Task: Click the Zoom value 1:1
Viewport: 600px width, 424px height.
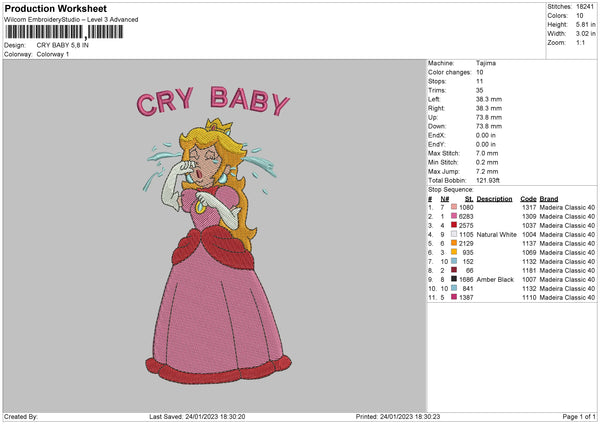Action: tap(580, 42)
